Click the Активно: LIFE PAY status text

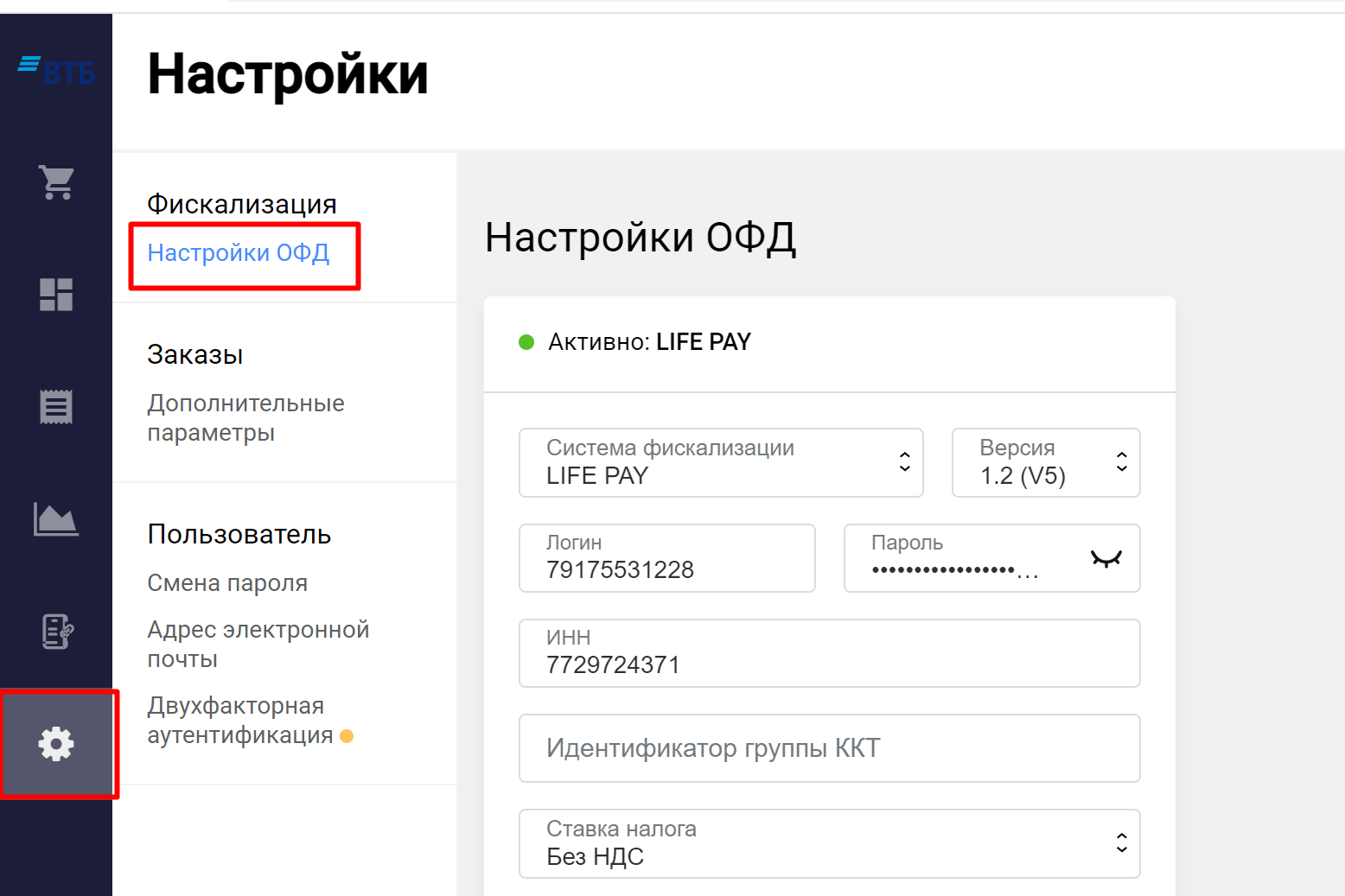(649, 342)
